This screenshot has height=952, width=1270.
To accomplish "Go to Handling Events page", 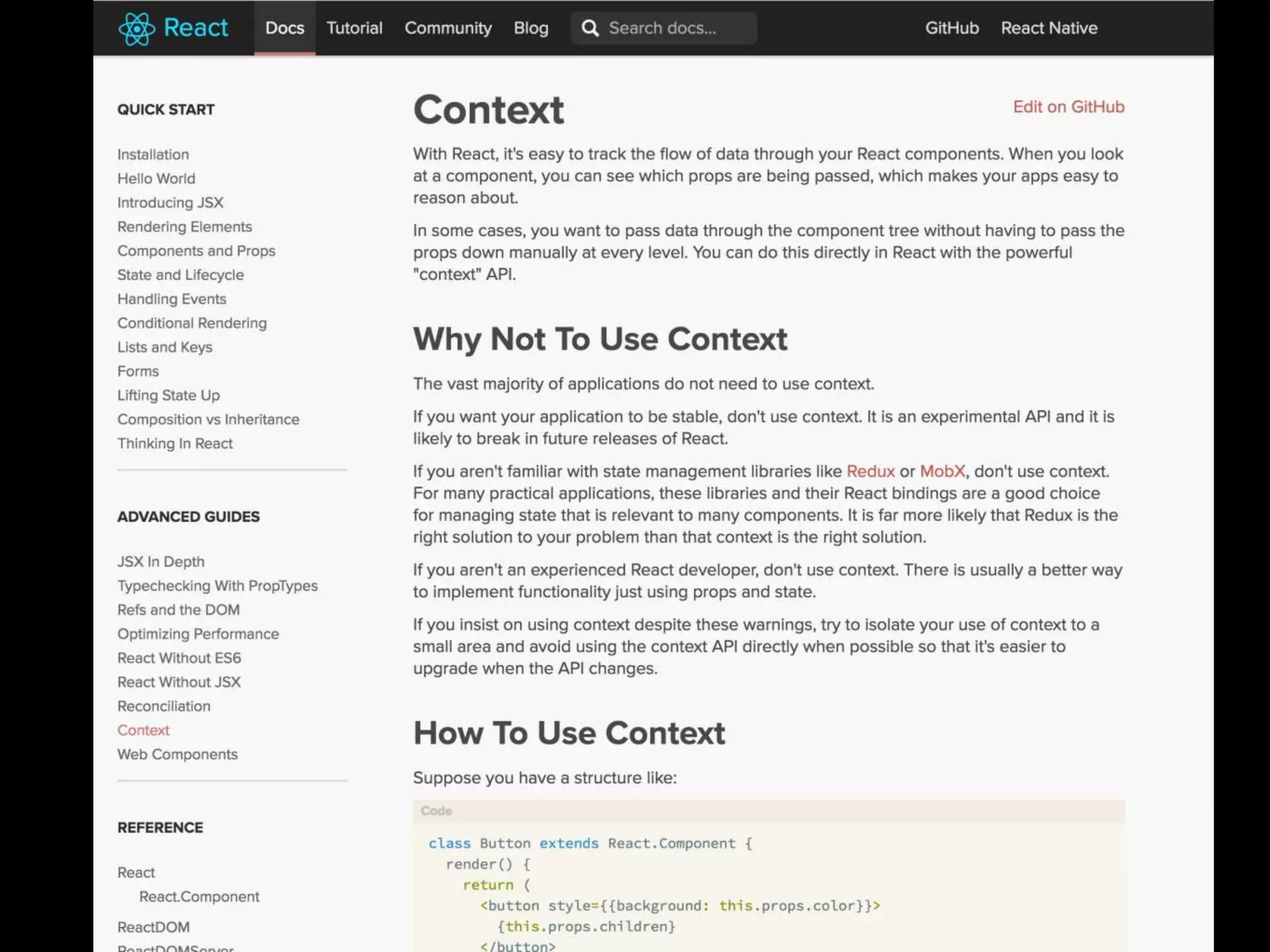I will tap(172, 299).
